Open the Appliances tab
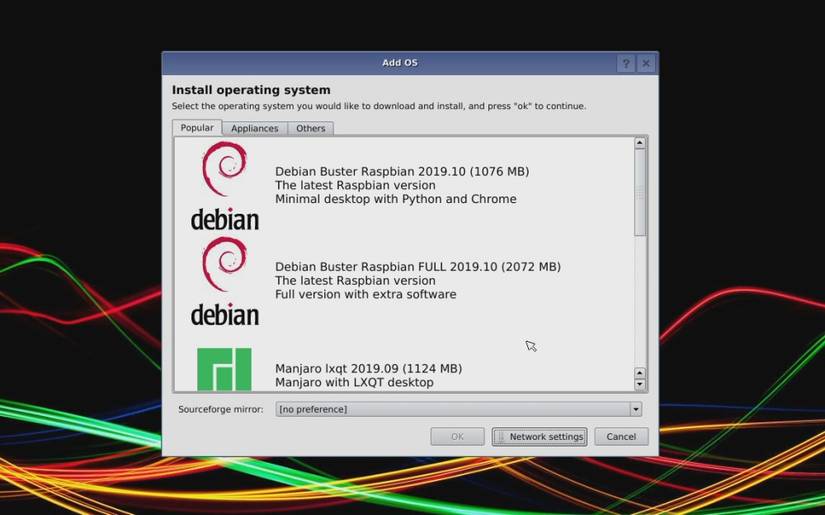 (255, 128)
